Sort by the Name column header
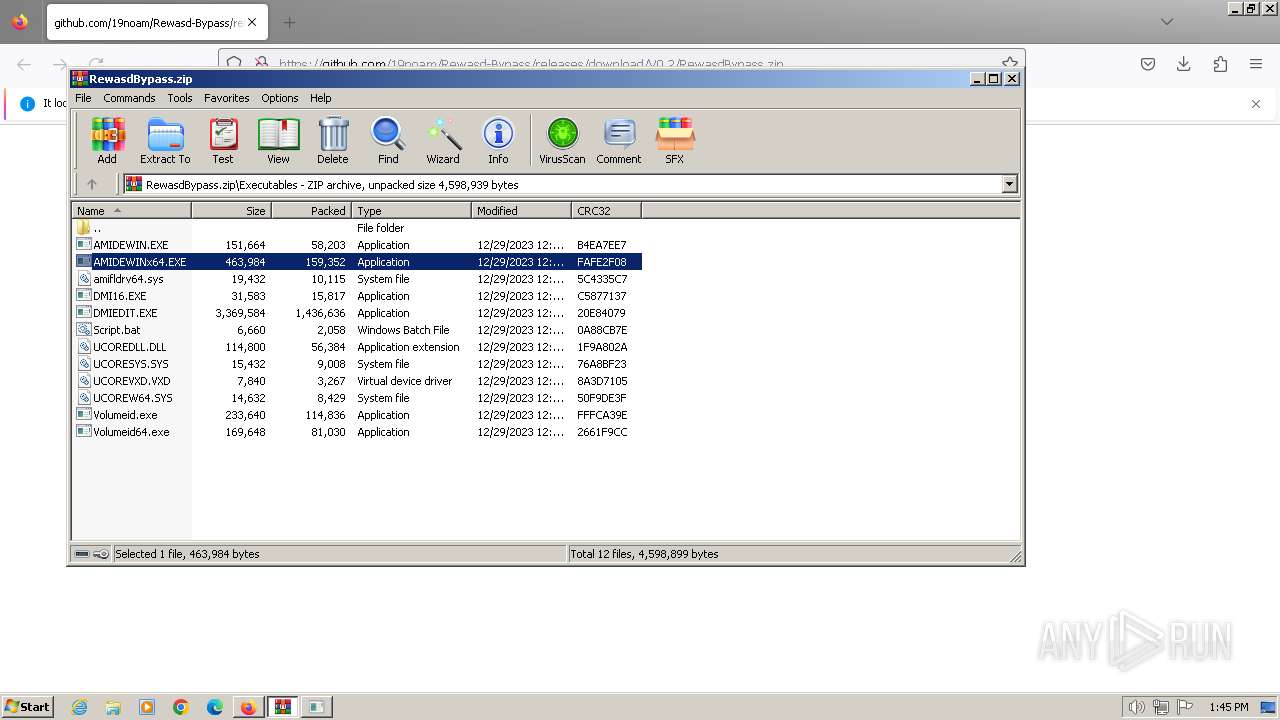Image resolution: width=1280 pixels, height=720 pixels. 131,211
